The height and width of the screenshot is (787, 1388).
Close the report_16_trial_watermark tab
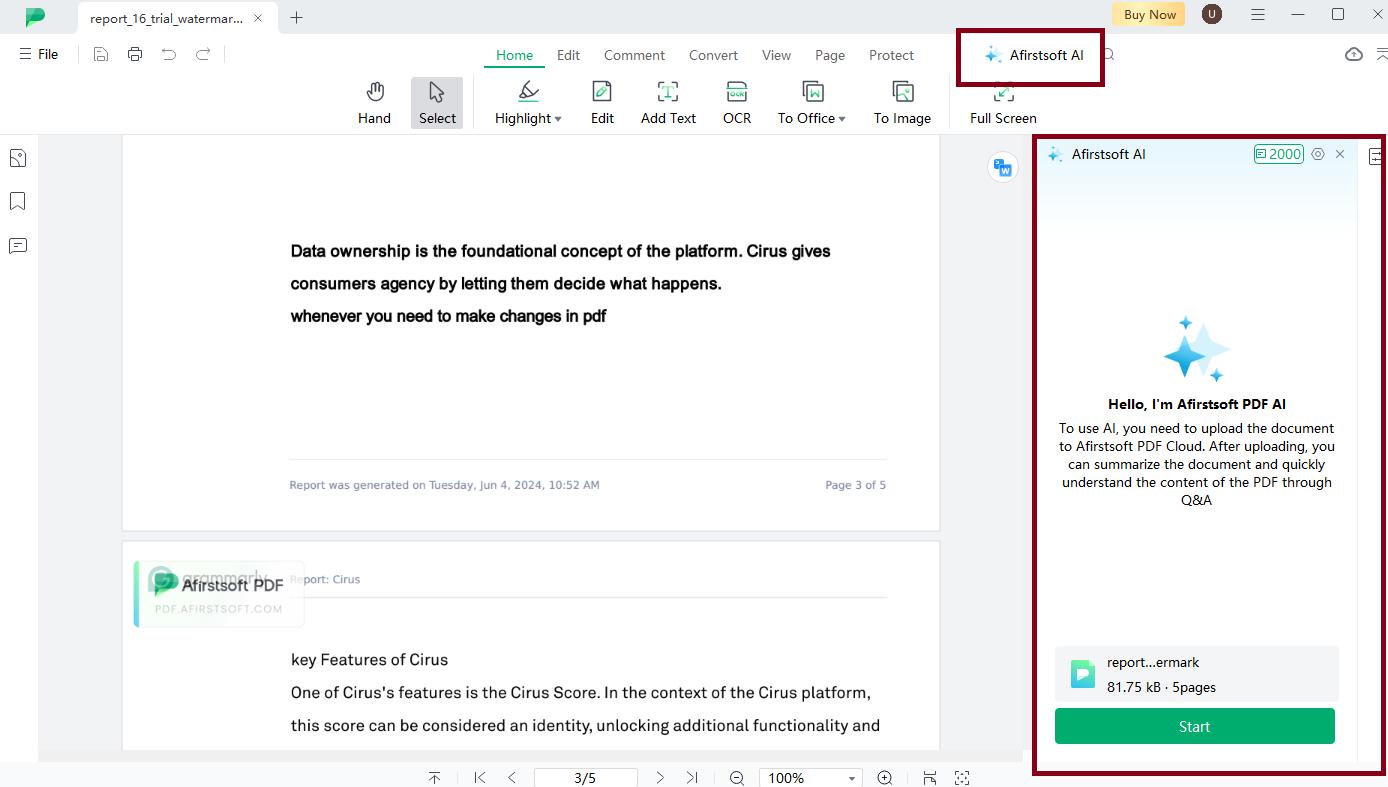click(259, 18)
